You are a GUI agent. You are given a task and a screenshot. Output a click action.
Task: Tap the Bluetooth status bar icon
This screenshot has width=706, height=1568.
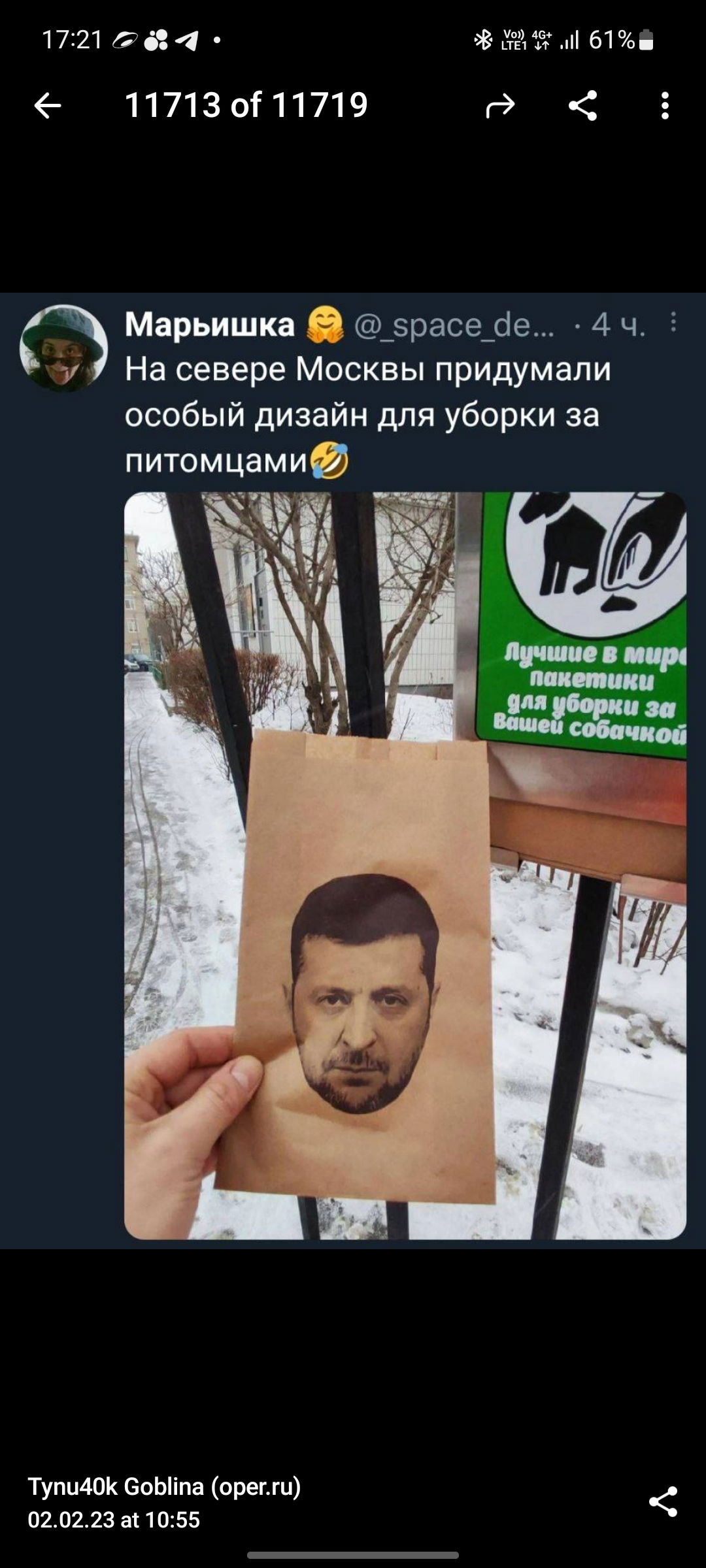click(483, 41)
